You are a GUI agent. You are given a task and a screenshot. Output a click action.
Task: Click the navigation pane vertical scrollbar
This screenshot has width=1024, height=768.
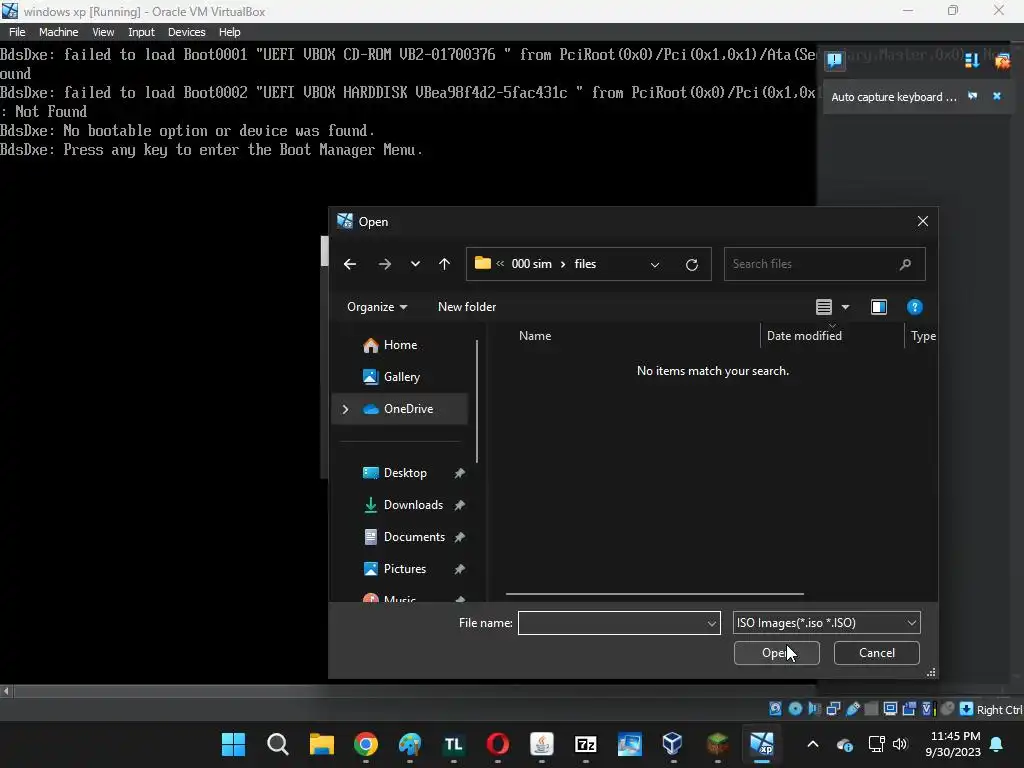click(x=477, y=400)
